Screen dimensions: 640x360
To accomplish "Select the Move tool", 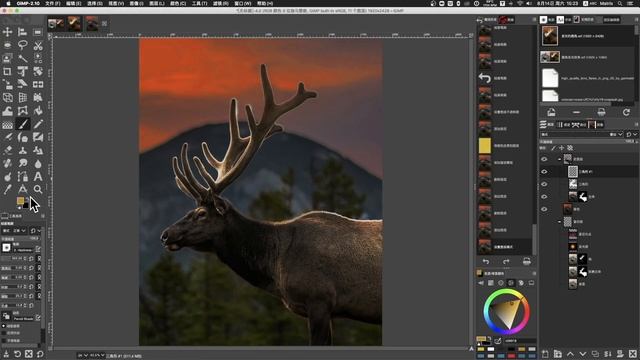I will coord(7,32).
